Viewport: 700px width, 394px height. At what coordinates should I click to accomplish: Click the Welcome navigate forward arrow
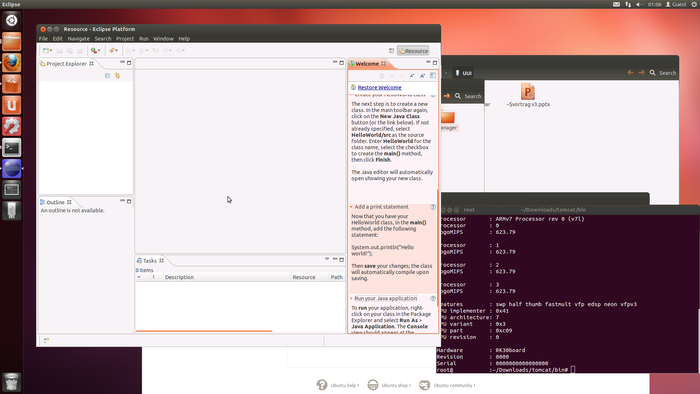point(402,76)
